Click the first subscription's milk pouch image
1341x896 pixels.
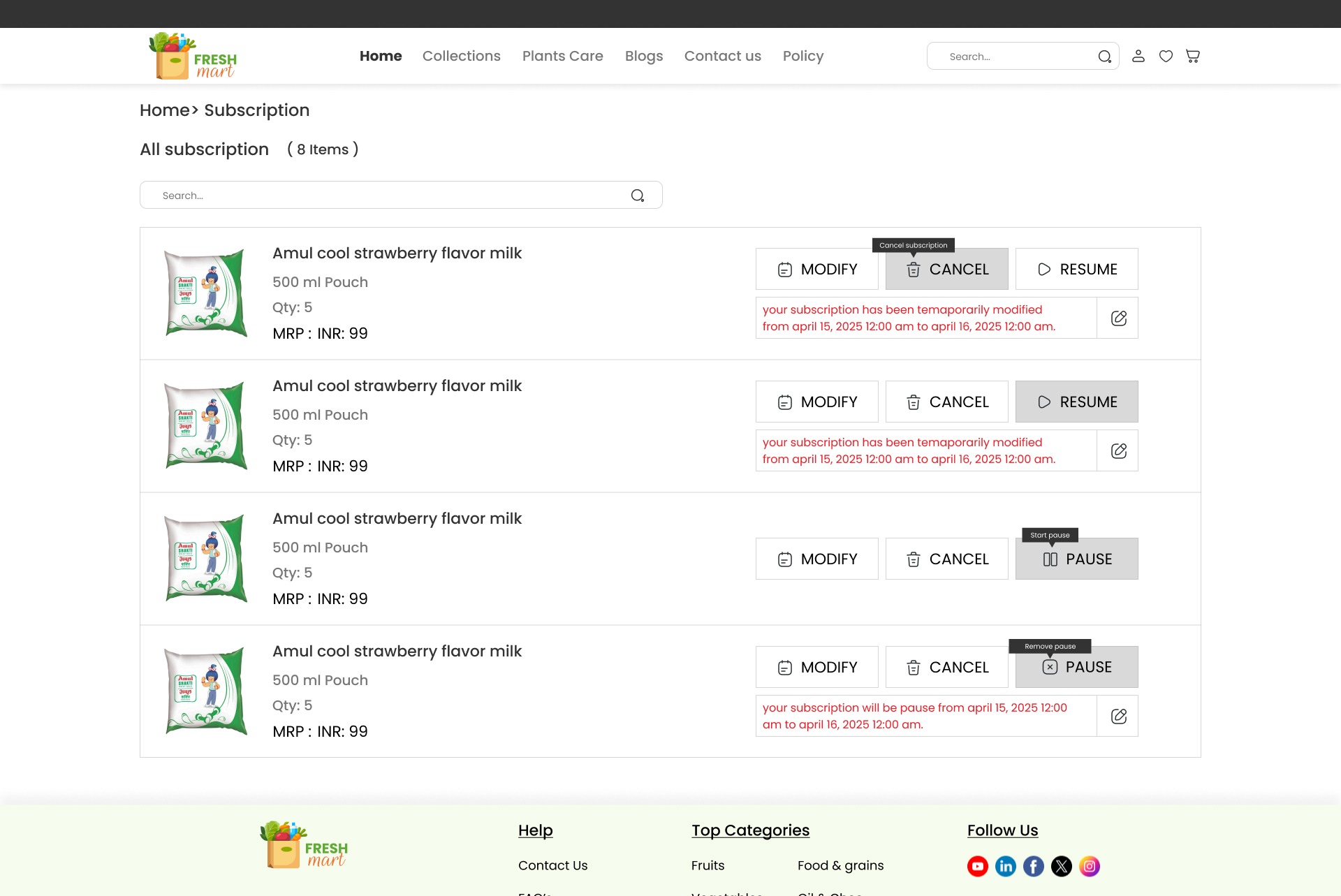point(205,293)
